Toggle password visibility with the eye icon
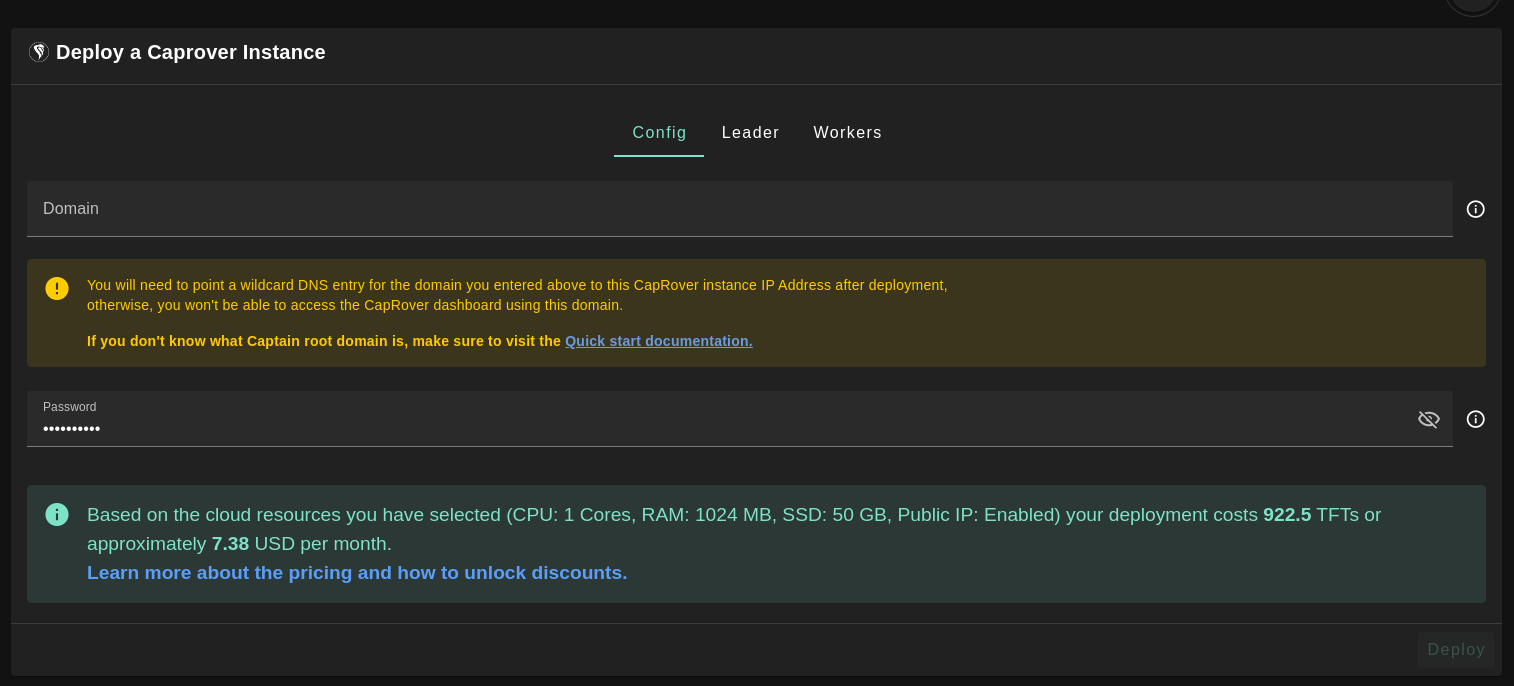Viewport: 1514px width, 686px height. [1428, 419]
